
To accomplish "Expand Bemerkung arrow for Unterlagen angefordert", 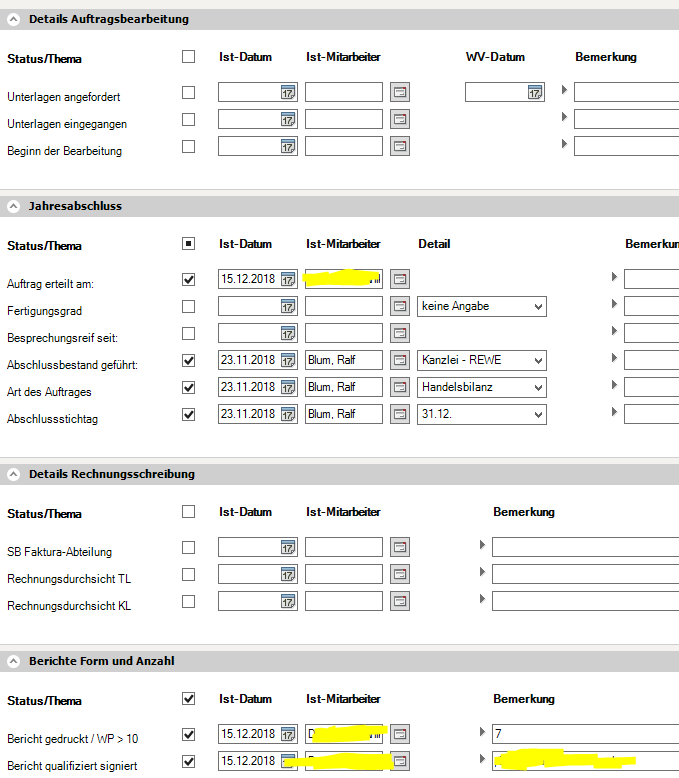I will [564, 90].
